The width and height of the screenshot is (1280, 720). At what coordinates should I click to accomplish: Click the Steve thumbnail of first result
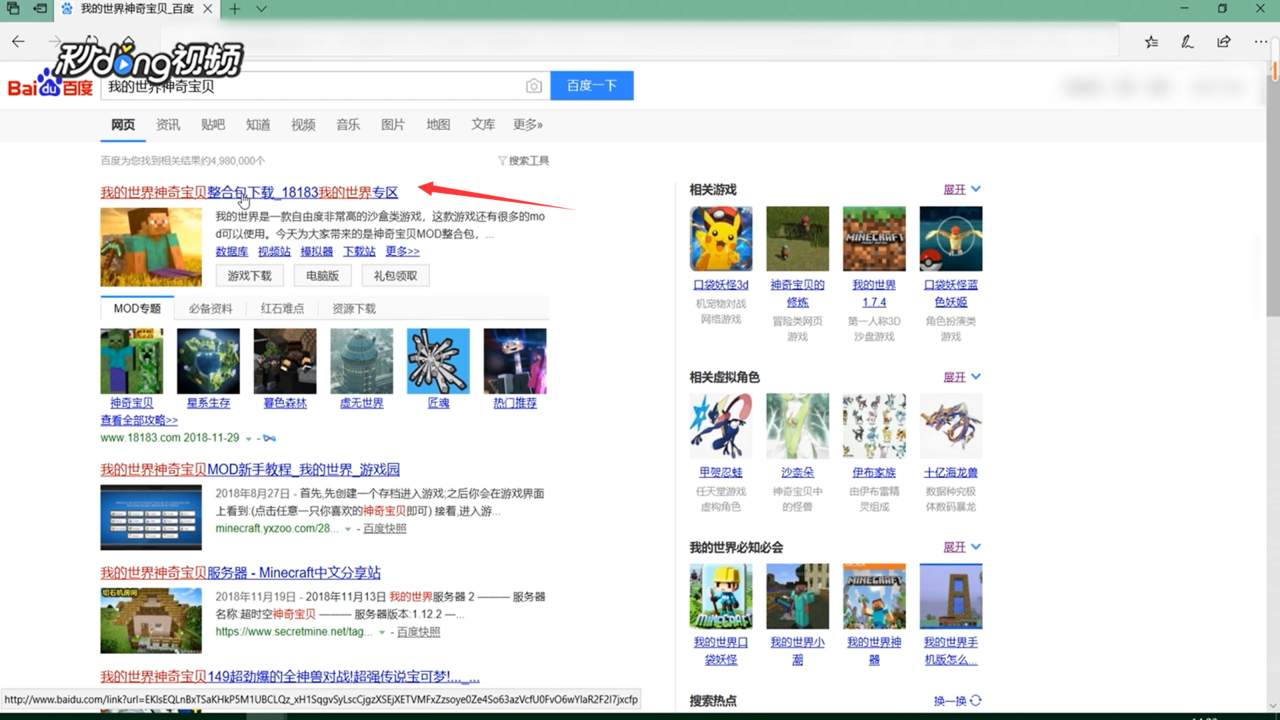coord(151,247)
